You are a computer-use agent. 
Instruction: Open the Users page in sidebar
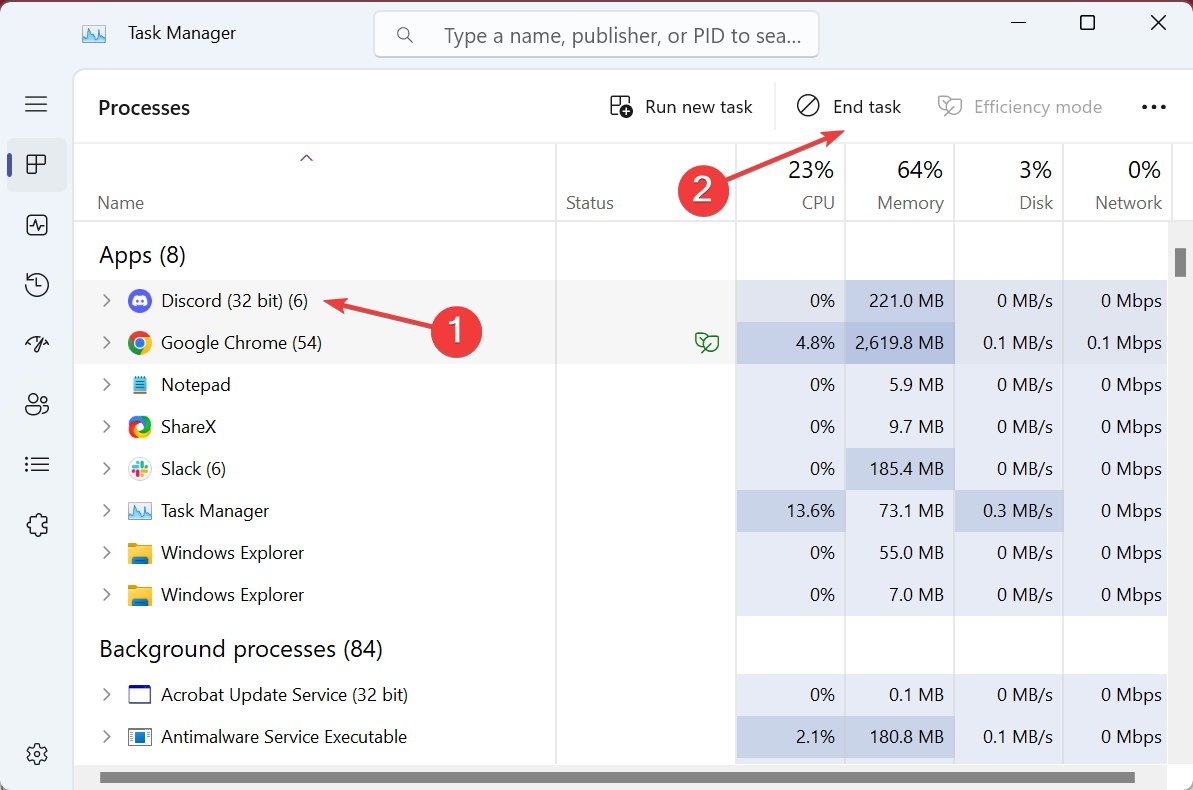(x=37, y=404)
